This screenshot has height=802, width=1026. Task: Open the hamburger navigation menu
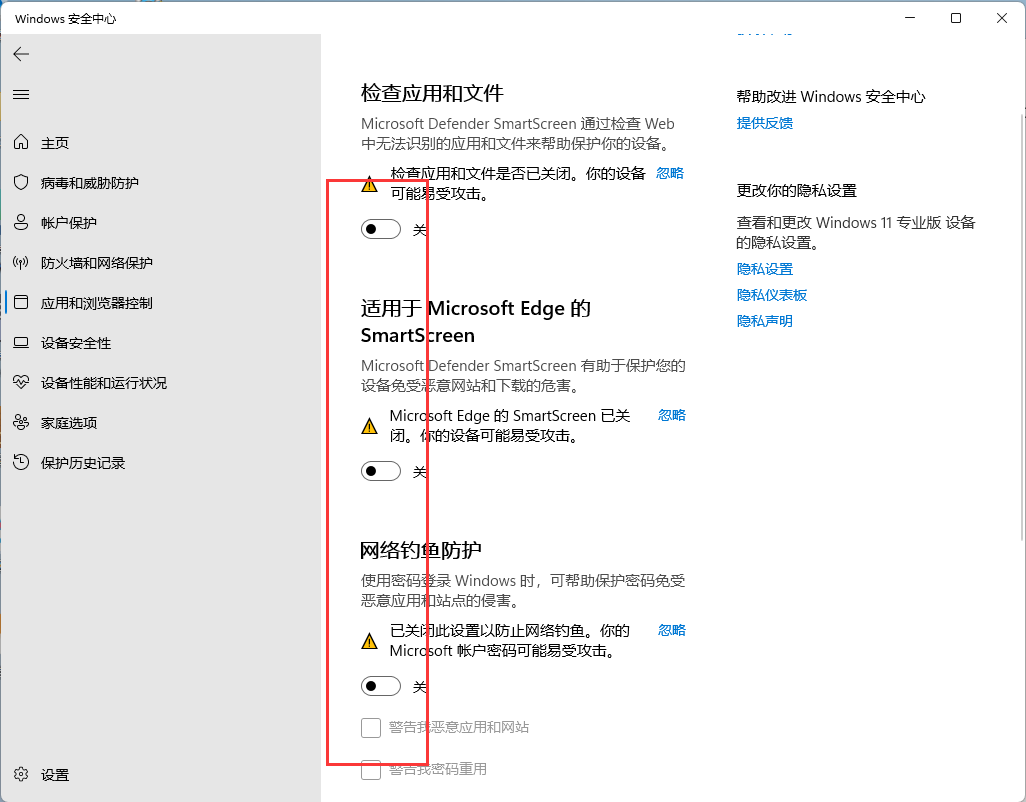pyautogui.click(x=21, y=95)
